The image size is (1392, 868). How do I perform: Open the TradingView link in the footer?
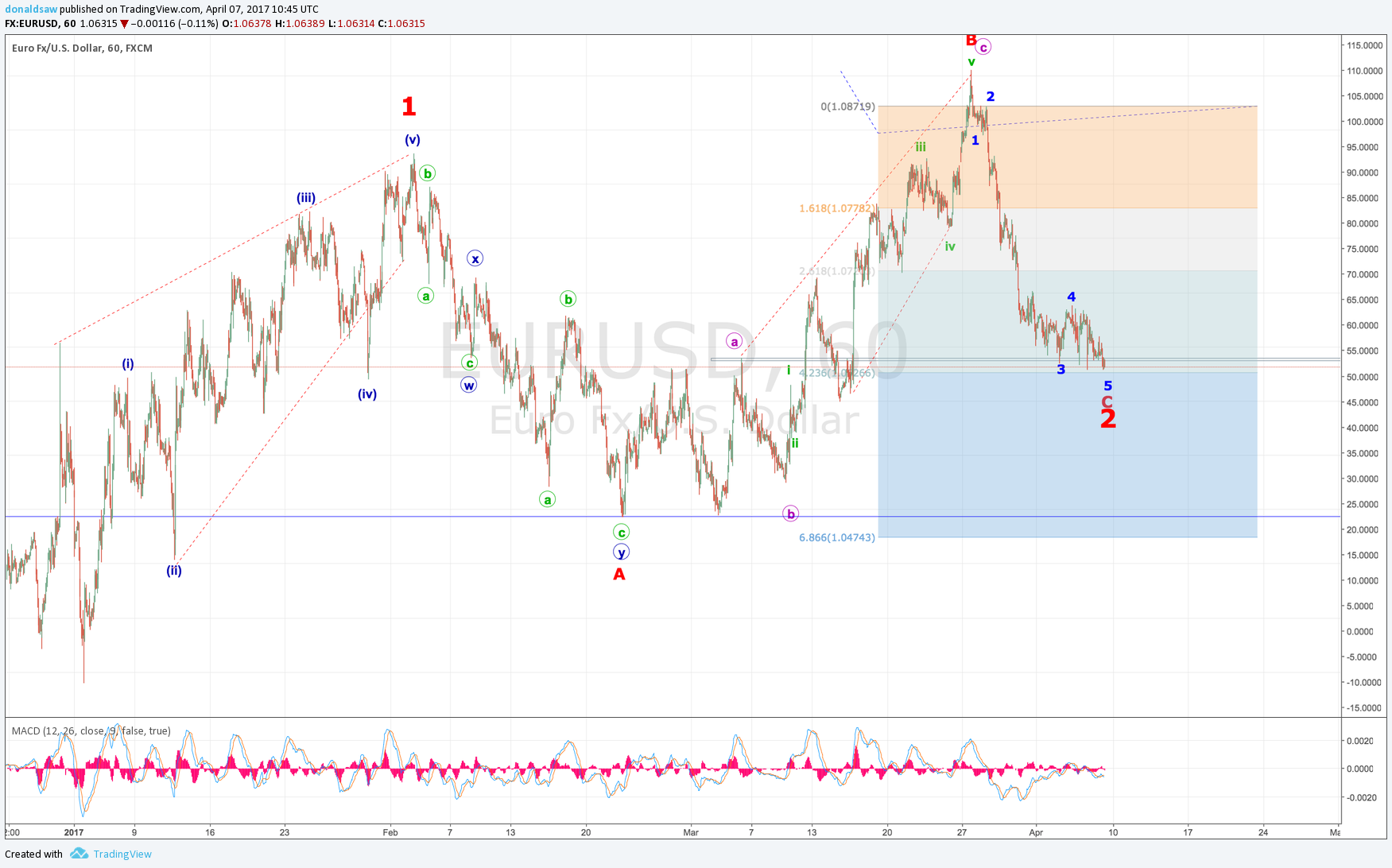(x=122, y=854)
